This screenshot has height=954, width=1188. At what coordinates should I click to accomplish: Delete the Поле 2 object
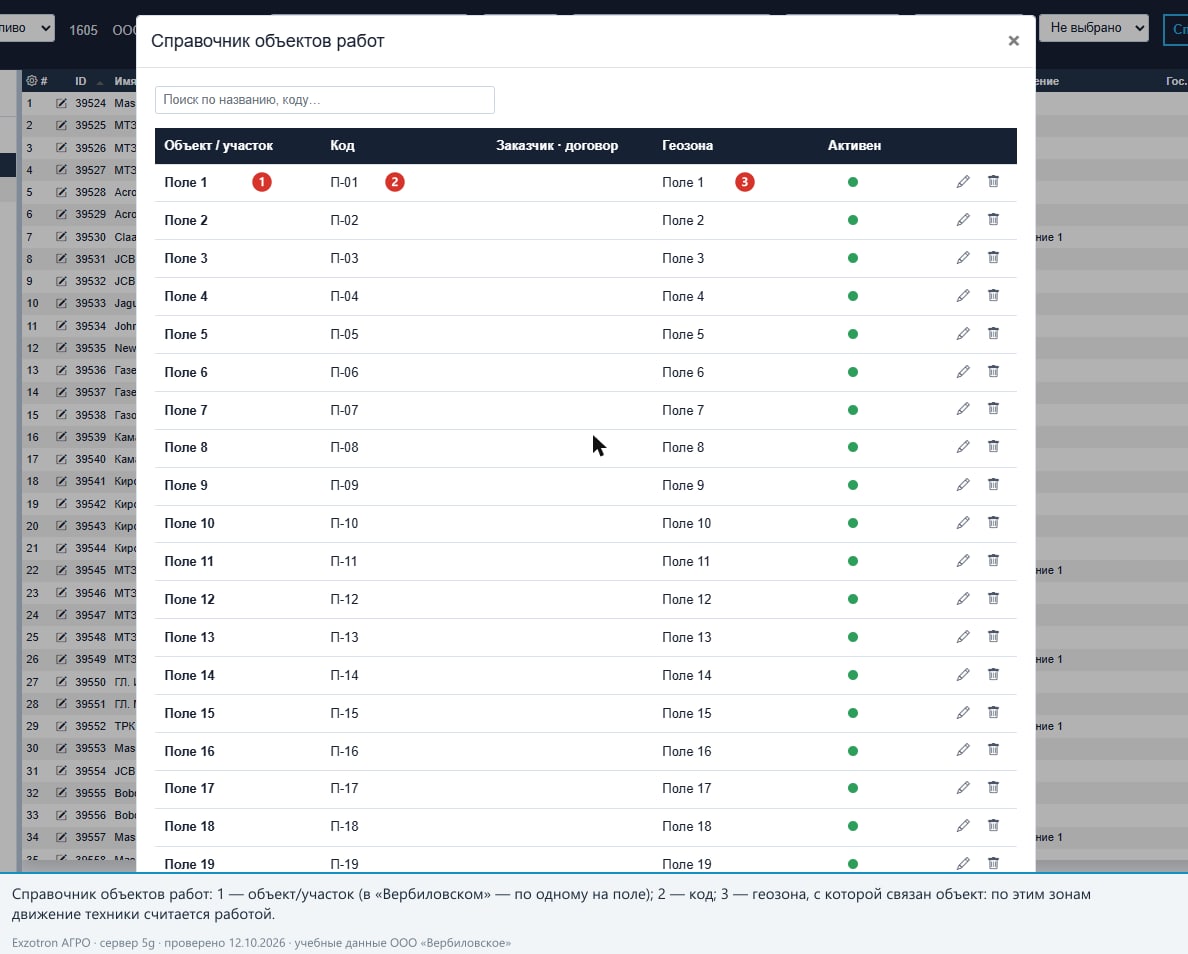[993, 220]
